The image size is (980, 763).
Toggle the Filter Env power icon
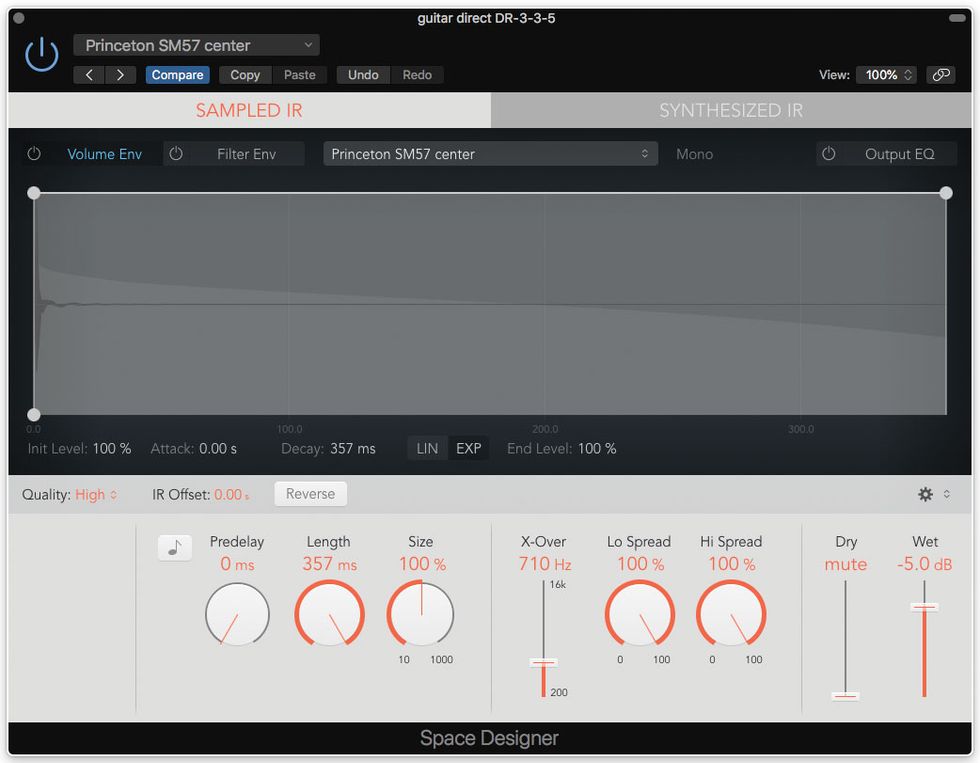(177, 154)
